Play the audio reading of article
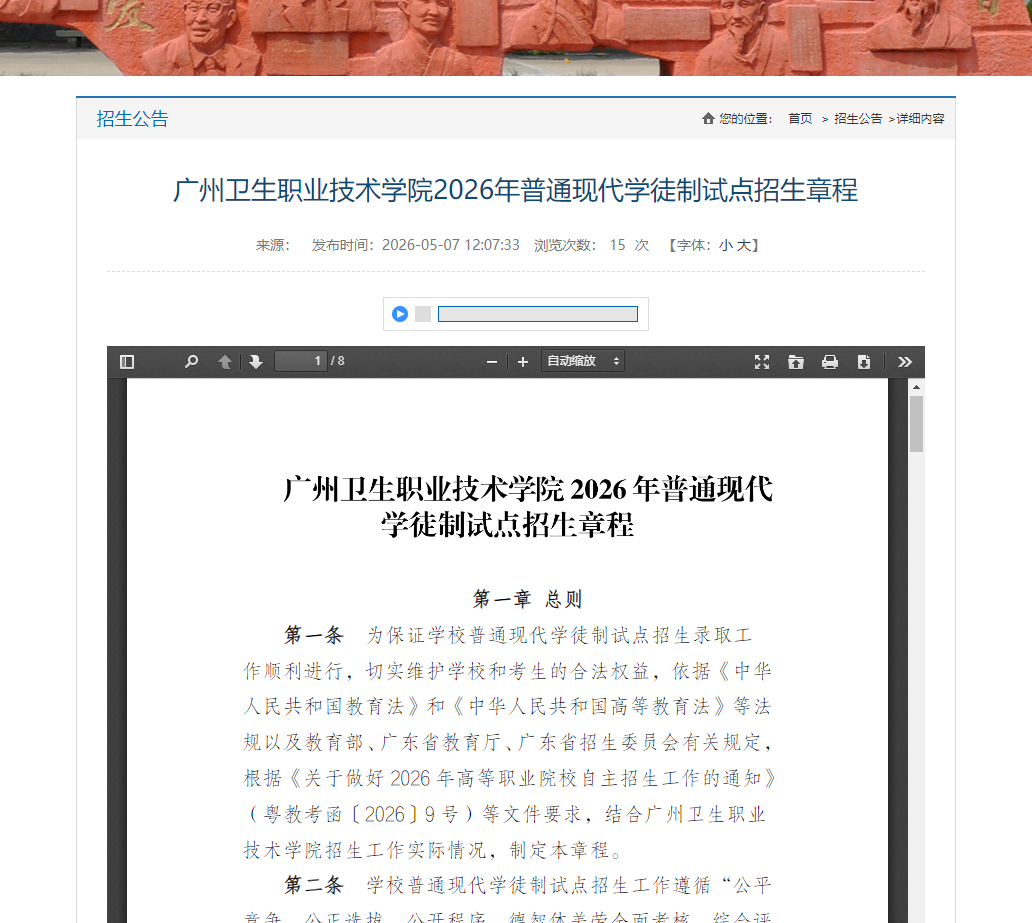1032x923 pixels. (x=400, y=314)
